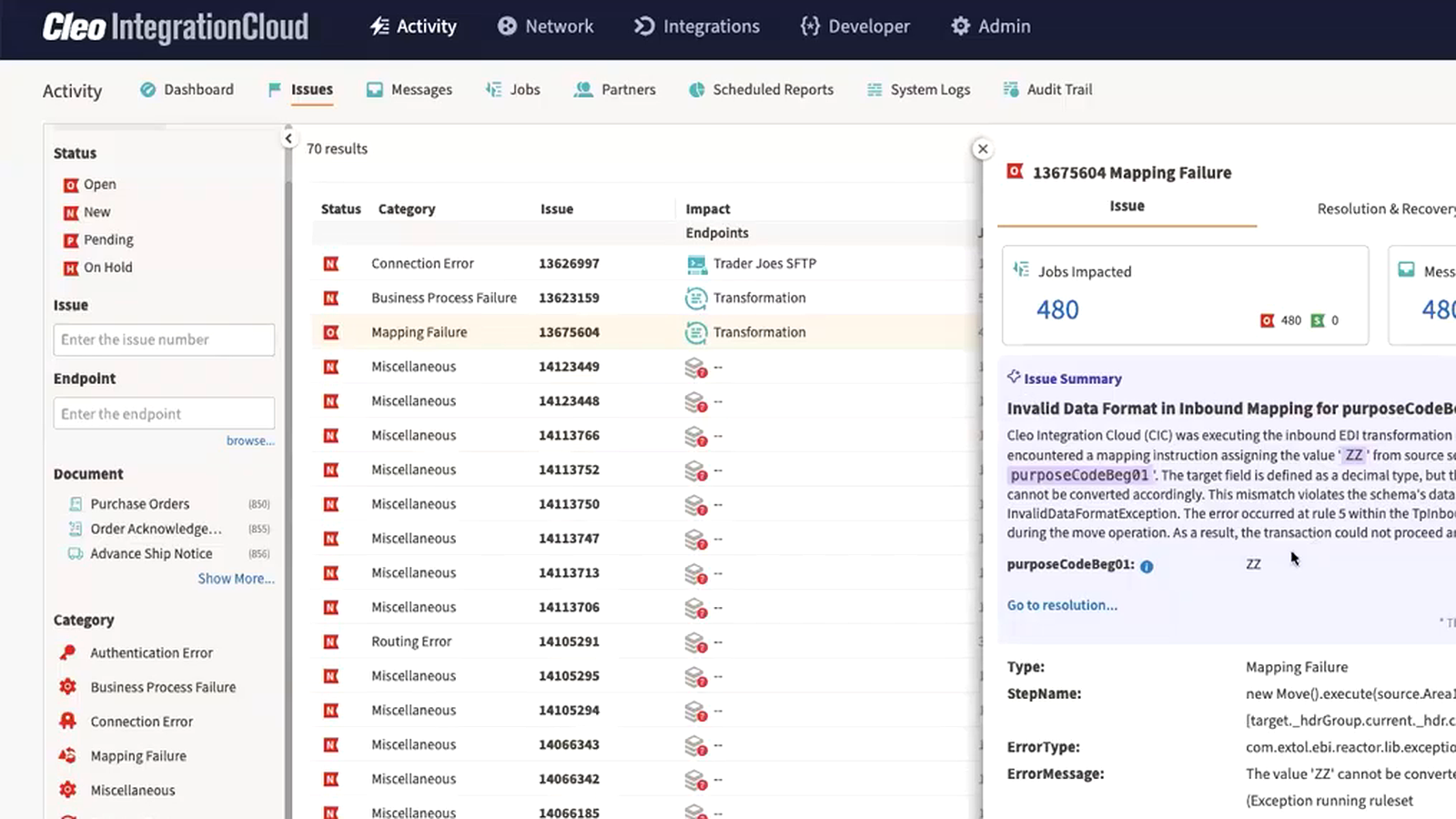Switch to the Messages tab
The width and height of the screenshot is (1456, 819).
pyautogui.click(x=409, y=89)
